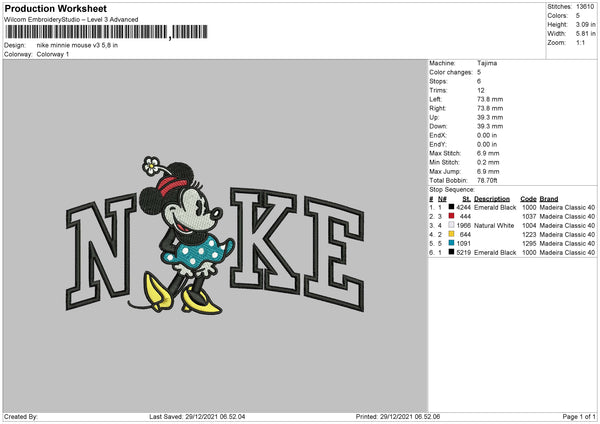Click the 'St.' column header
The width and height of the screenshot is (600, 424).
coord(466,199)
